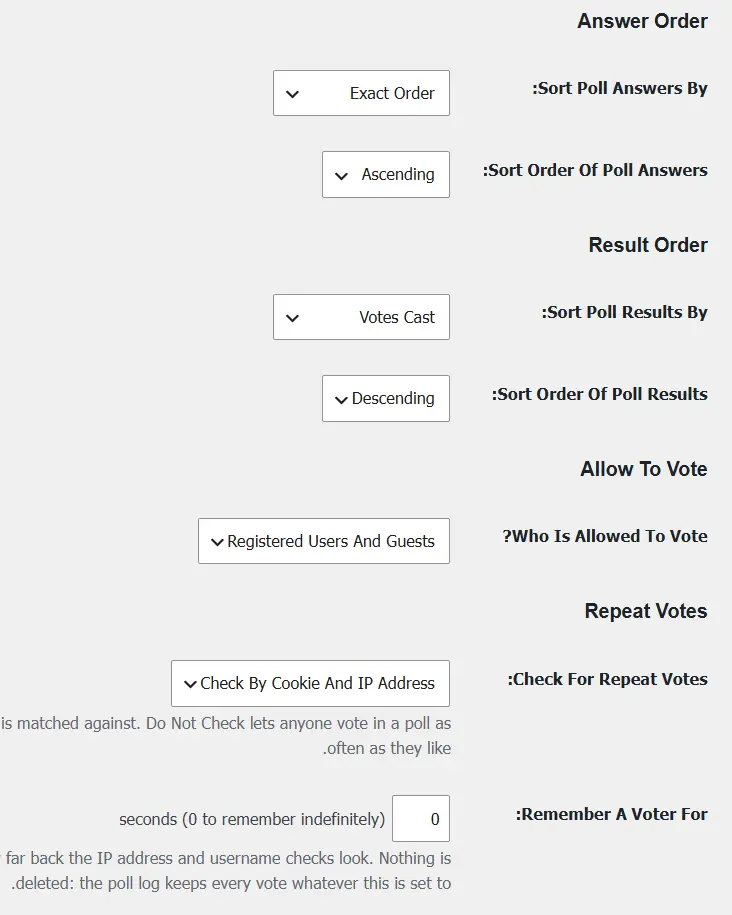Viewport: 732px width, 915px height.
Task: Click the chevron arrow in Exact Order box
Action: tap(292, 94)
